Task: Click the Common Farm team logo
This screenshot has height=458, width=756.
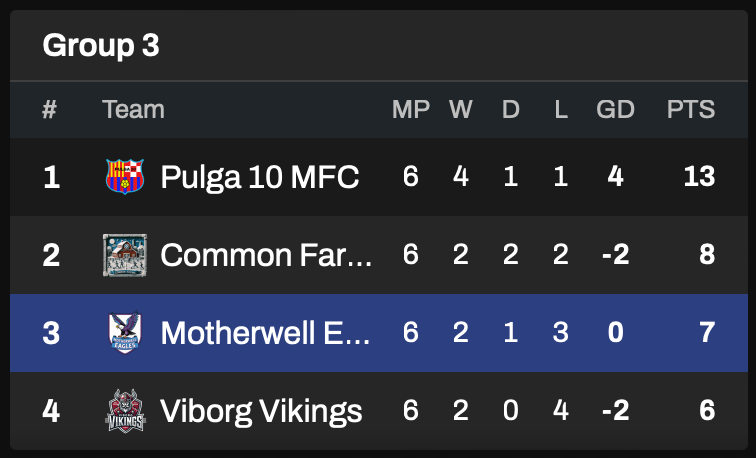Action: [125, 255]
